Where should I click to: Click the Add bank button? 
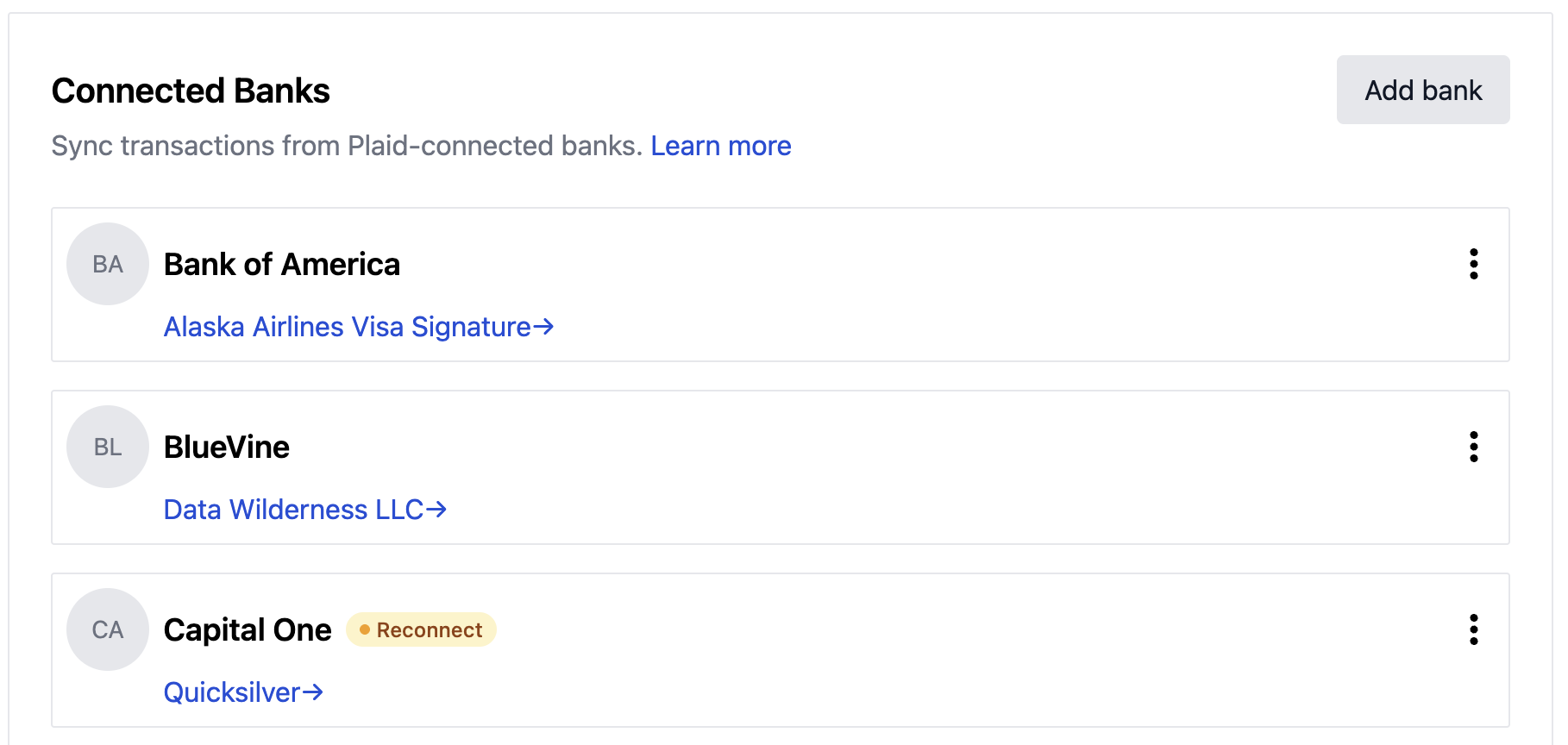click(x=1422, y=90)
